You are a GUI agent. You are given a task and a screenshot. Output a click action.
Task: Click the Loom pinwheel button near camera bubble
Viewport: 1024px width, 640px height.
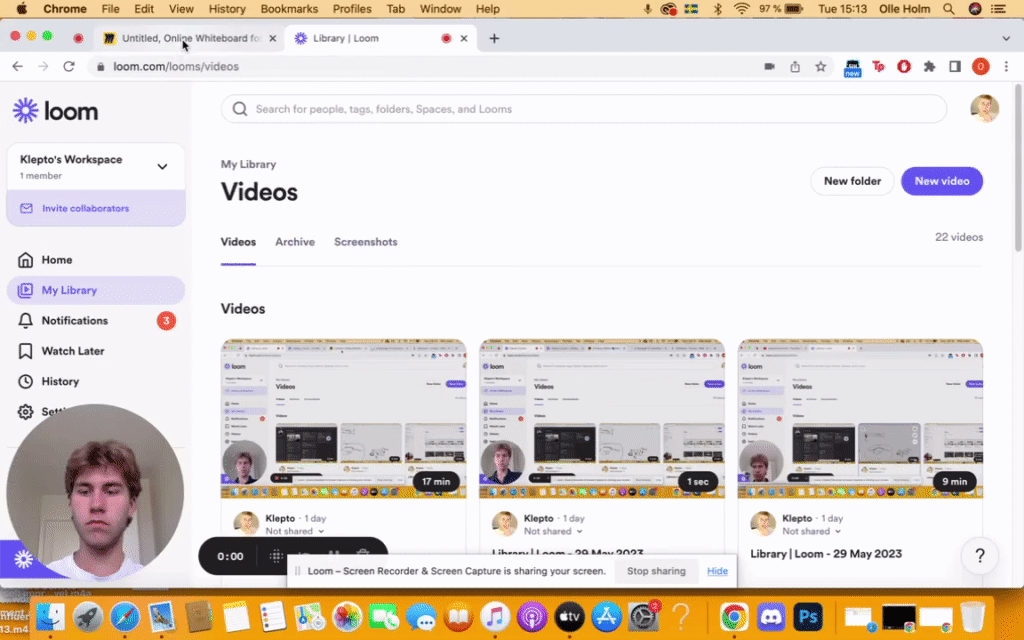click(24, 559)
